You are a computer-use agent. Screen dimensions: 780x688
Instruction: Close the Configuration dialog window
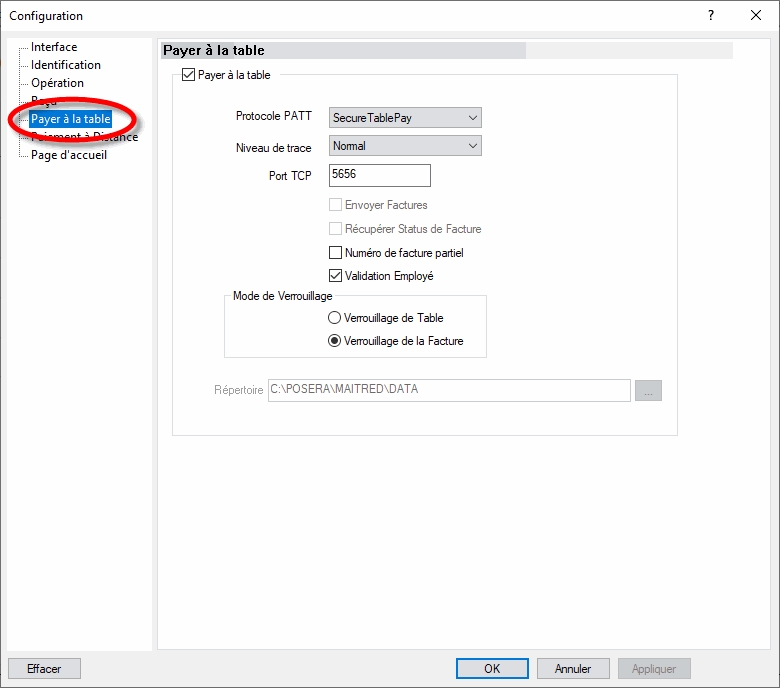(x=756, y=16)
